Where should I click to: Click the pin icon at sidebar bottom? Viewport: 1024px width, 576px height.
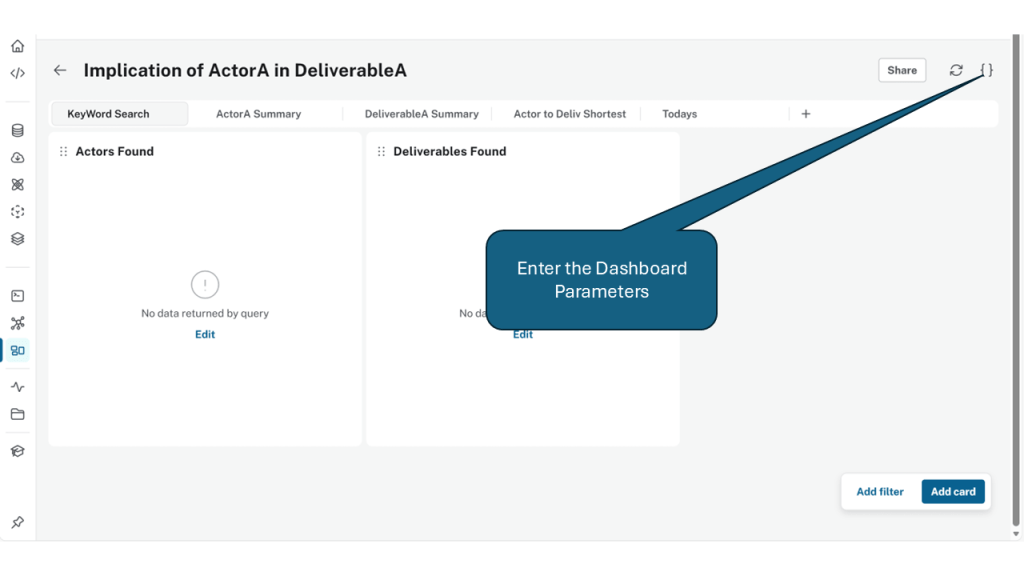coord(17,523)
